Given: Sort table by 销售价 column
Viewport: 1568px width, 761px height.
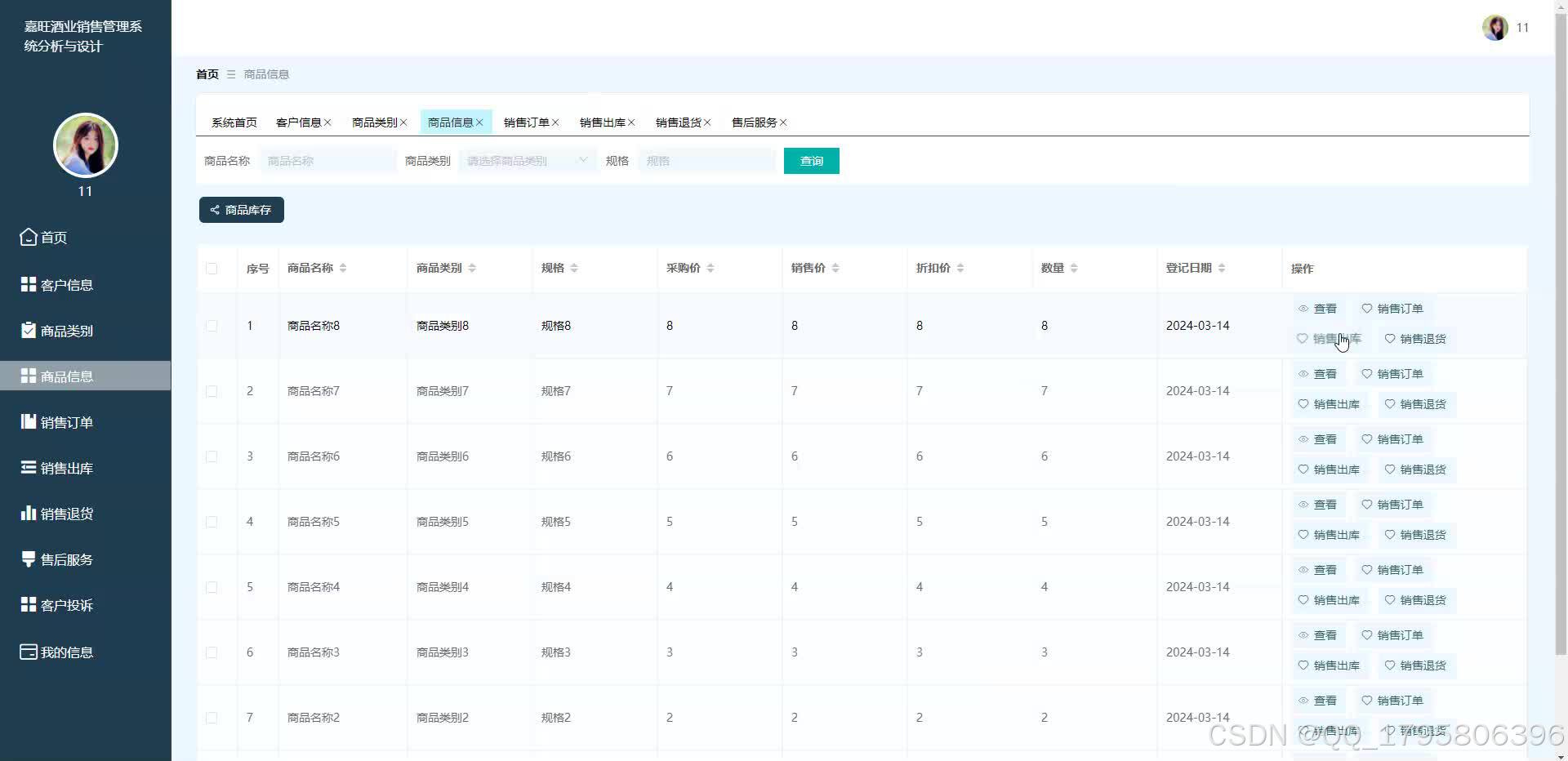Looking at the screenshot, I should 835,269.
